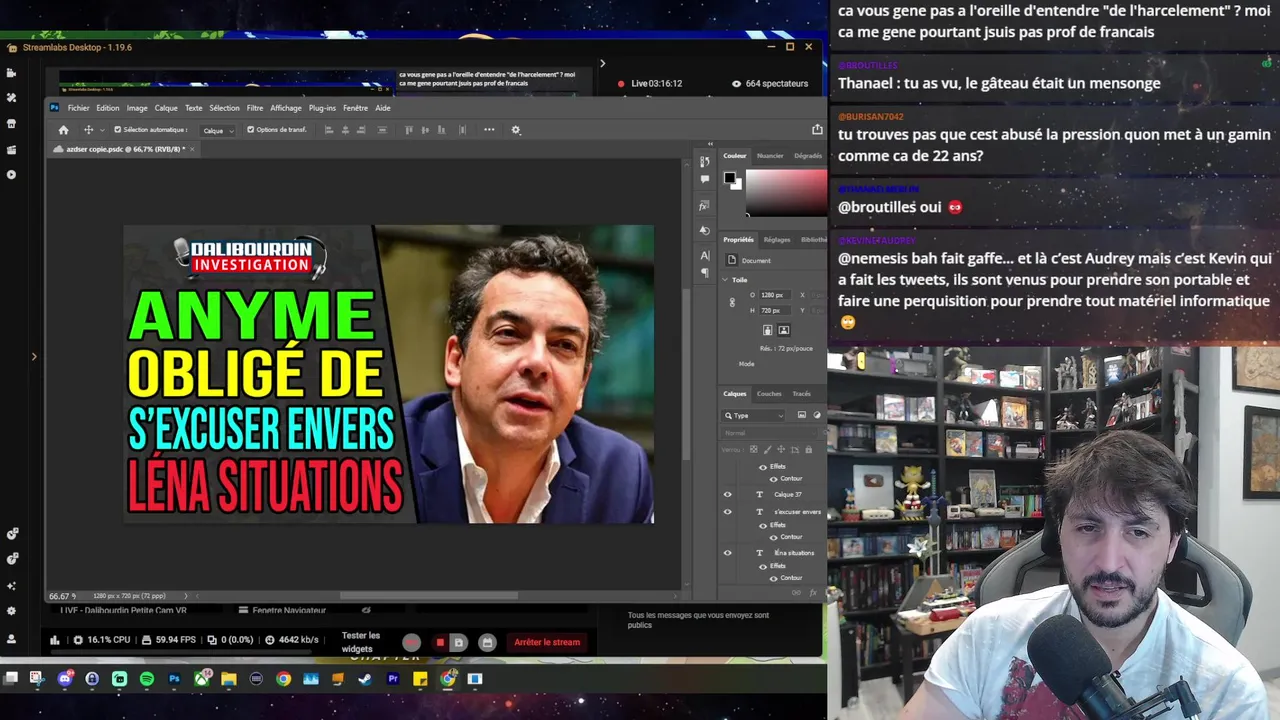Hide the léna situations layer
This screenshot has height=720, width=1280.
coord(727,553)
